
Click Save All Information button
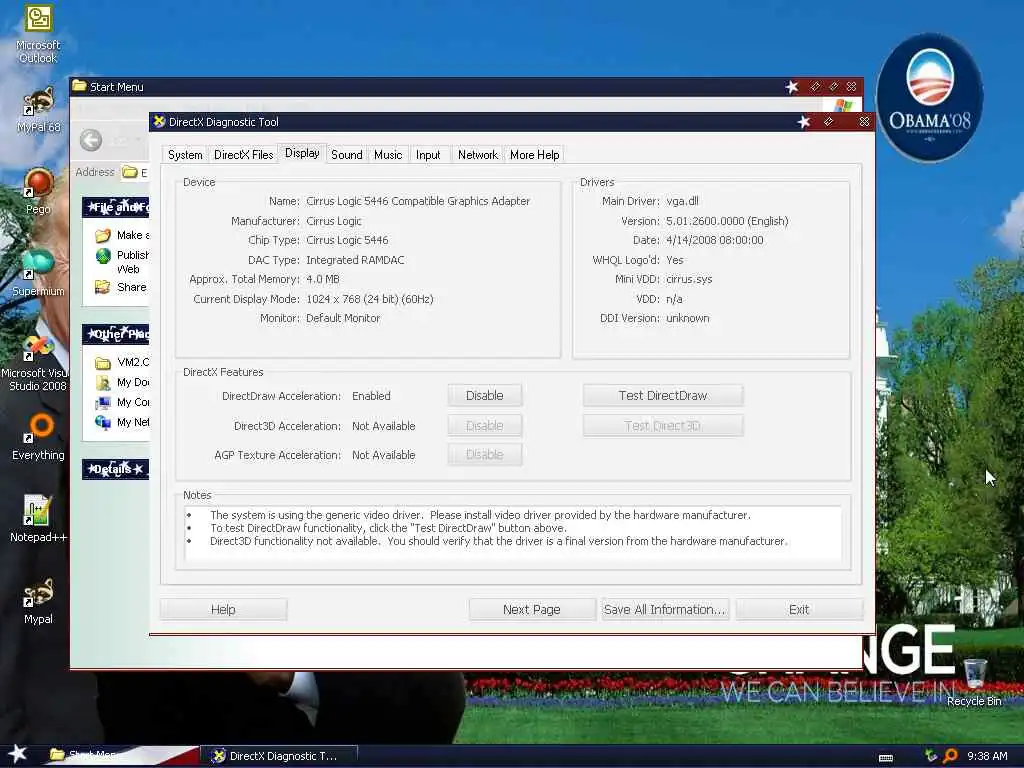pos(665,609)
